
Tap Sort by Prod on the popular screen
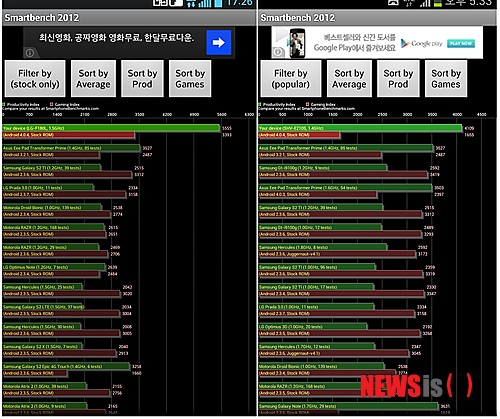point(398,79)
